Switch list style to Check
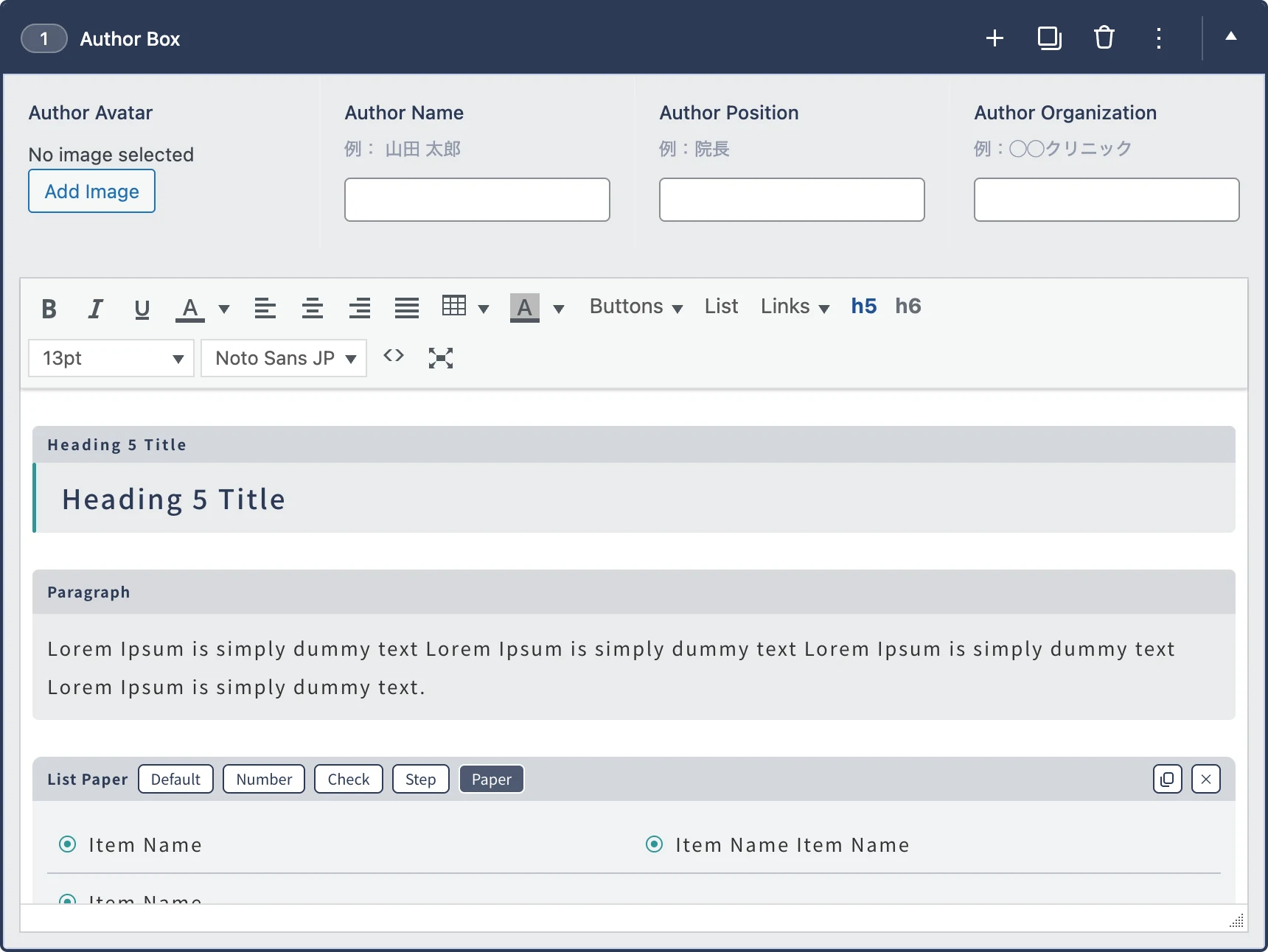 tap(348, 780)
